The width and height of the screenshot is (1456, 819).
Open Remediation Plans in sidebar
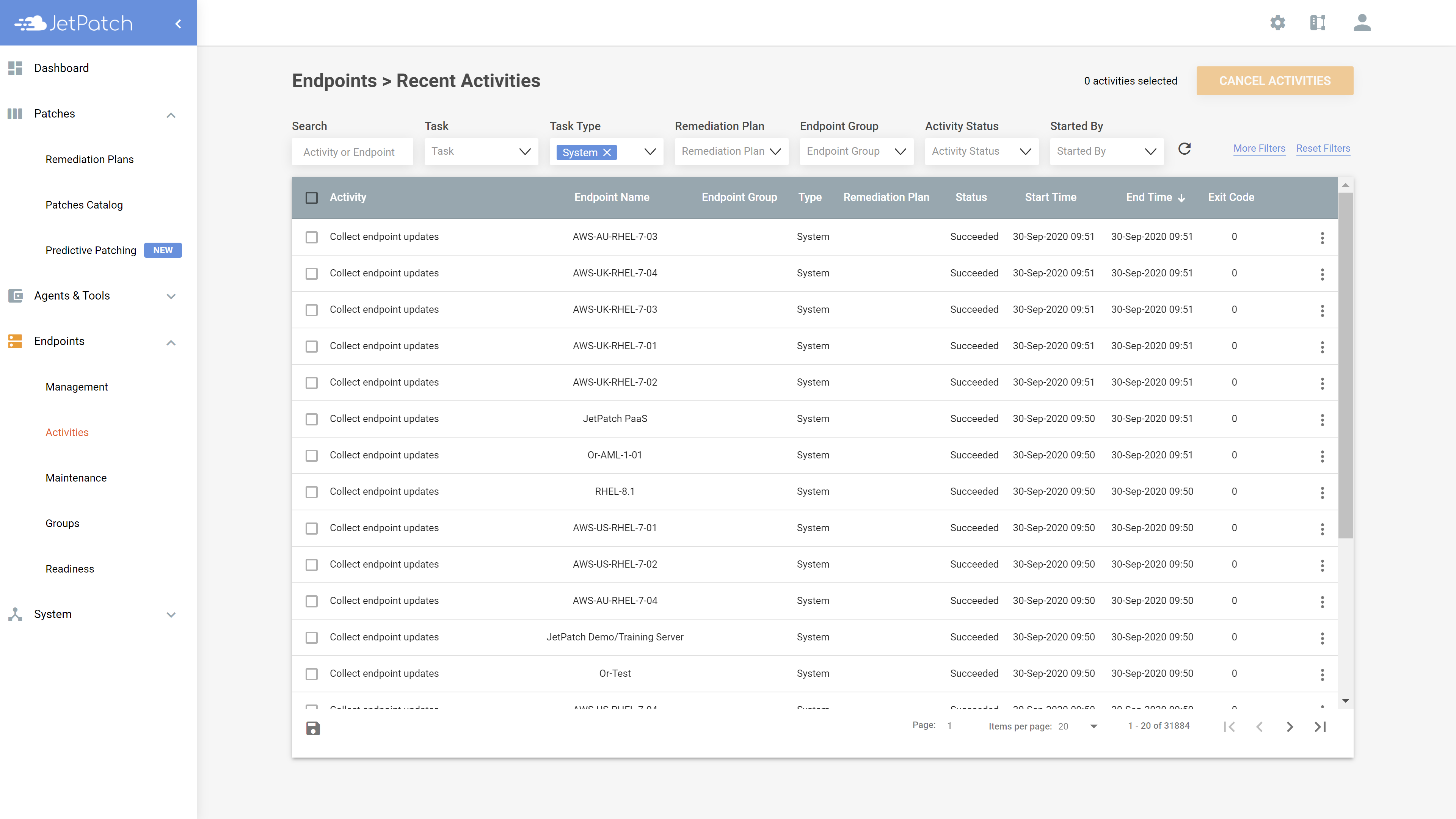click(89, 159)
